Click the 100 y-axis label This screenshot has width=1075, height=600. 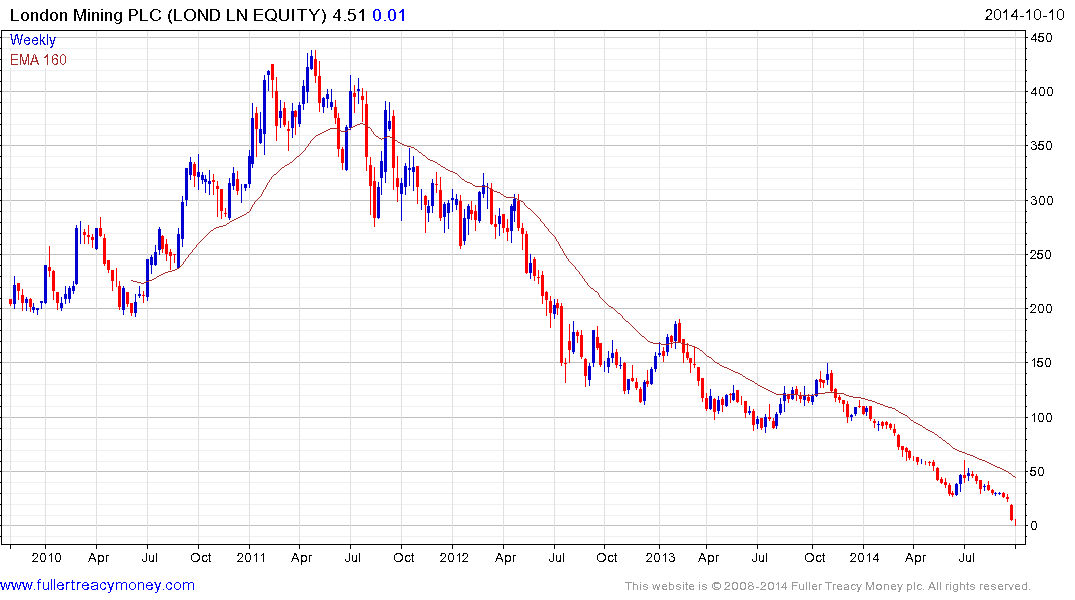coord(1041,418)
